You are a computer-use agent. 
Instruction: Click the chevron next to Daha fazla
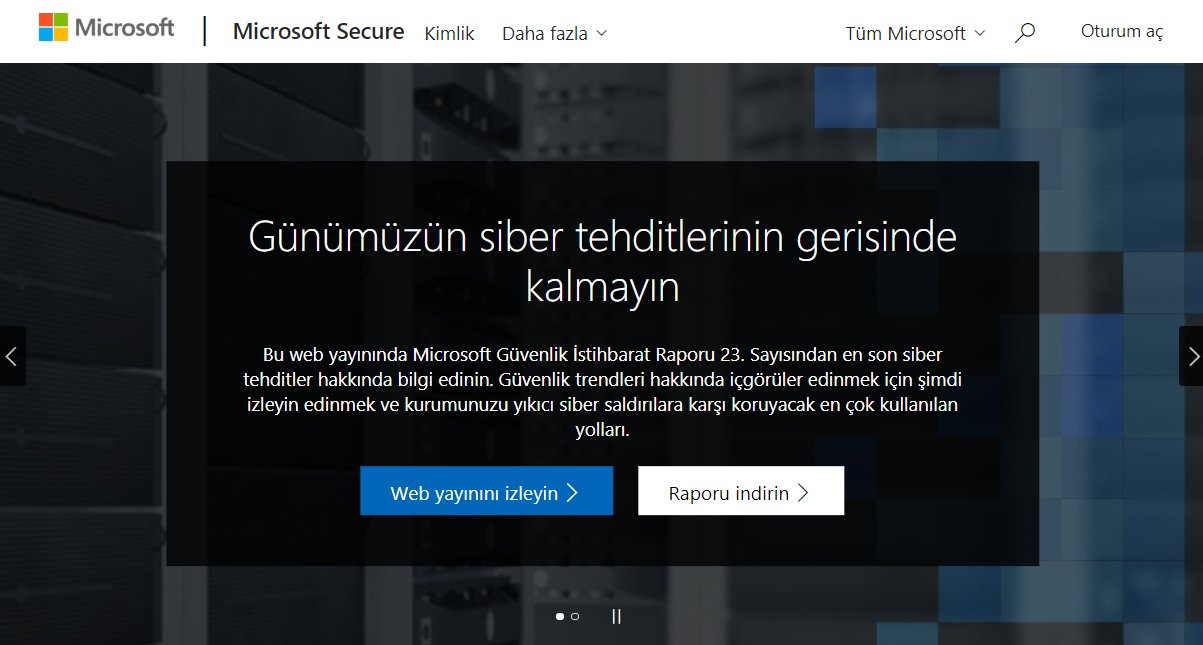pos(601,33)
